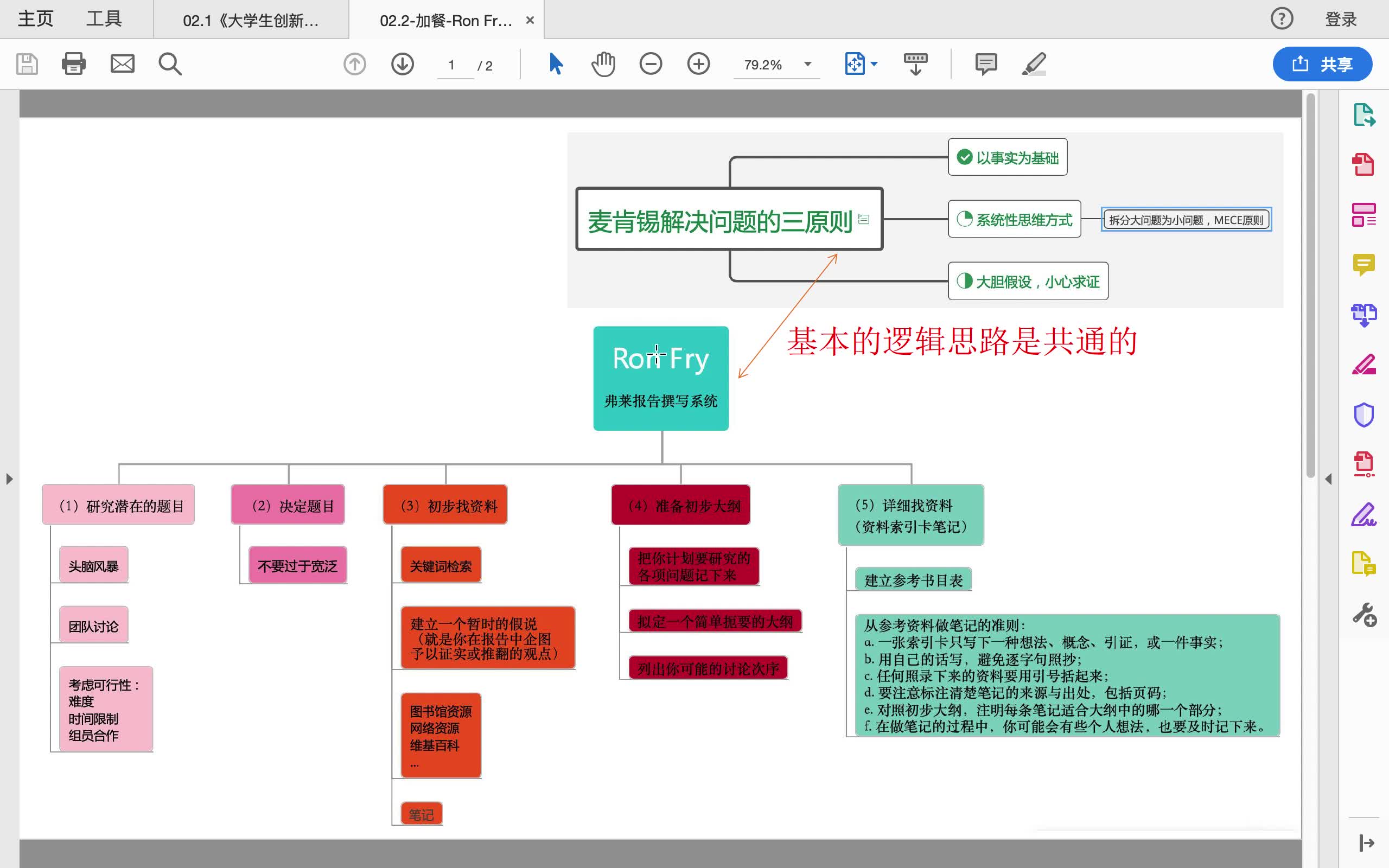
Task: Click the Fit page view icon
Action: 855,63
